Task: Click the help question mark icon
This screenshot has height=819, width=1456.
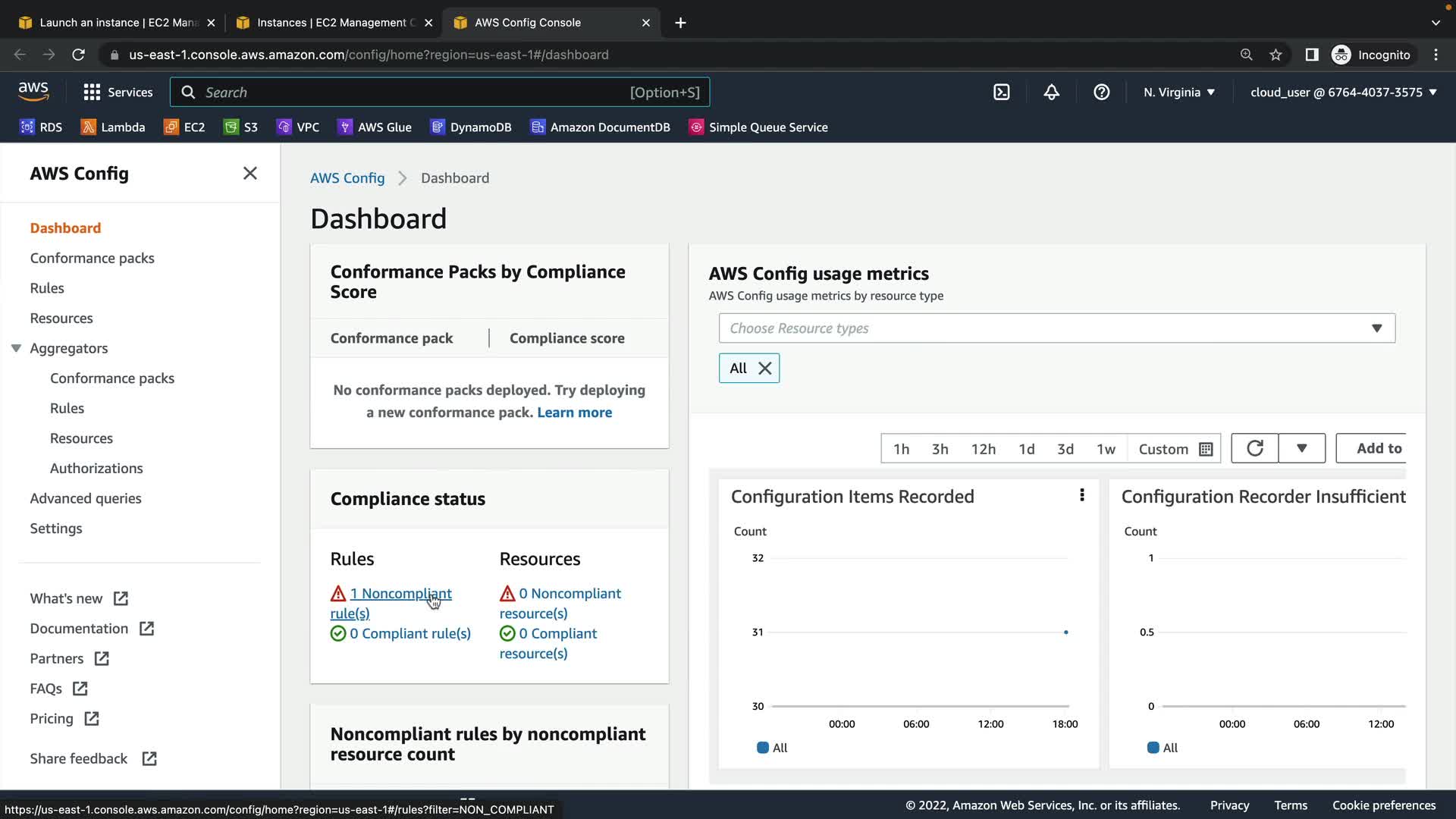Action: (1101, 93)
